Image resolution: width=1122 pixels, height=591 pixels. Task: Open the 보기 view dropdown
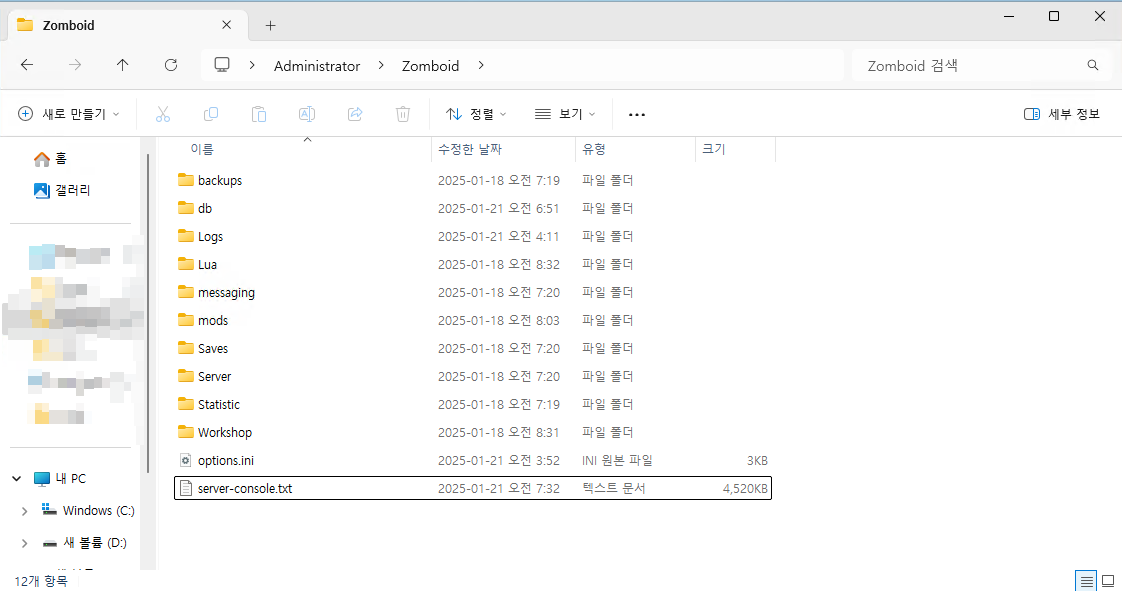(x=565, y=114)
